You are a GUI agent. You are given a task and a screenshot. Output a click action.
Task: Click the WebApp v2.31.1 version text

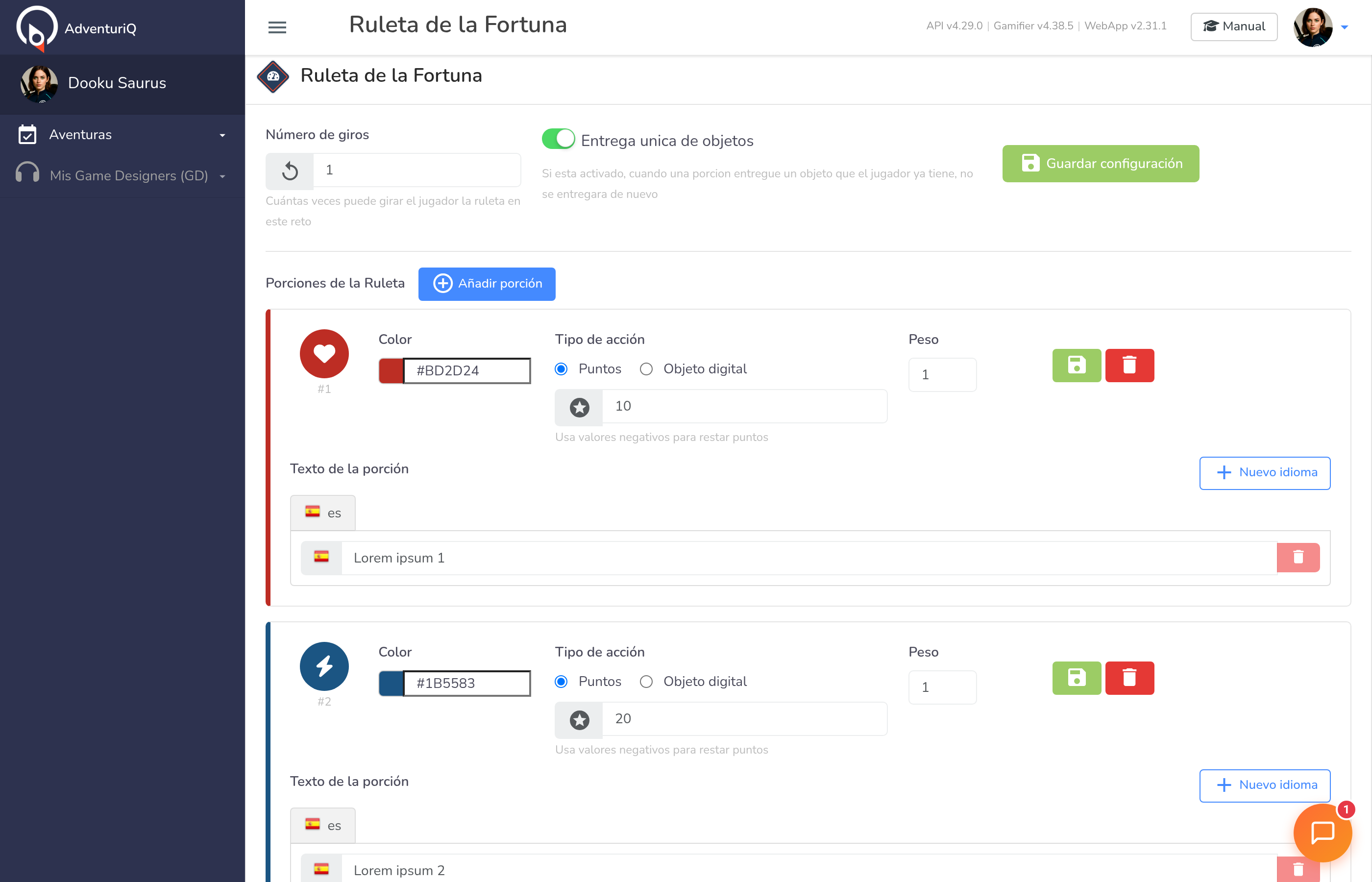tap(1125, 26)
